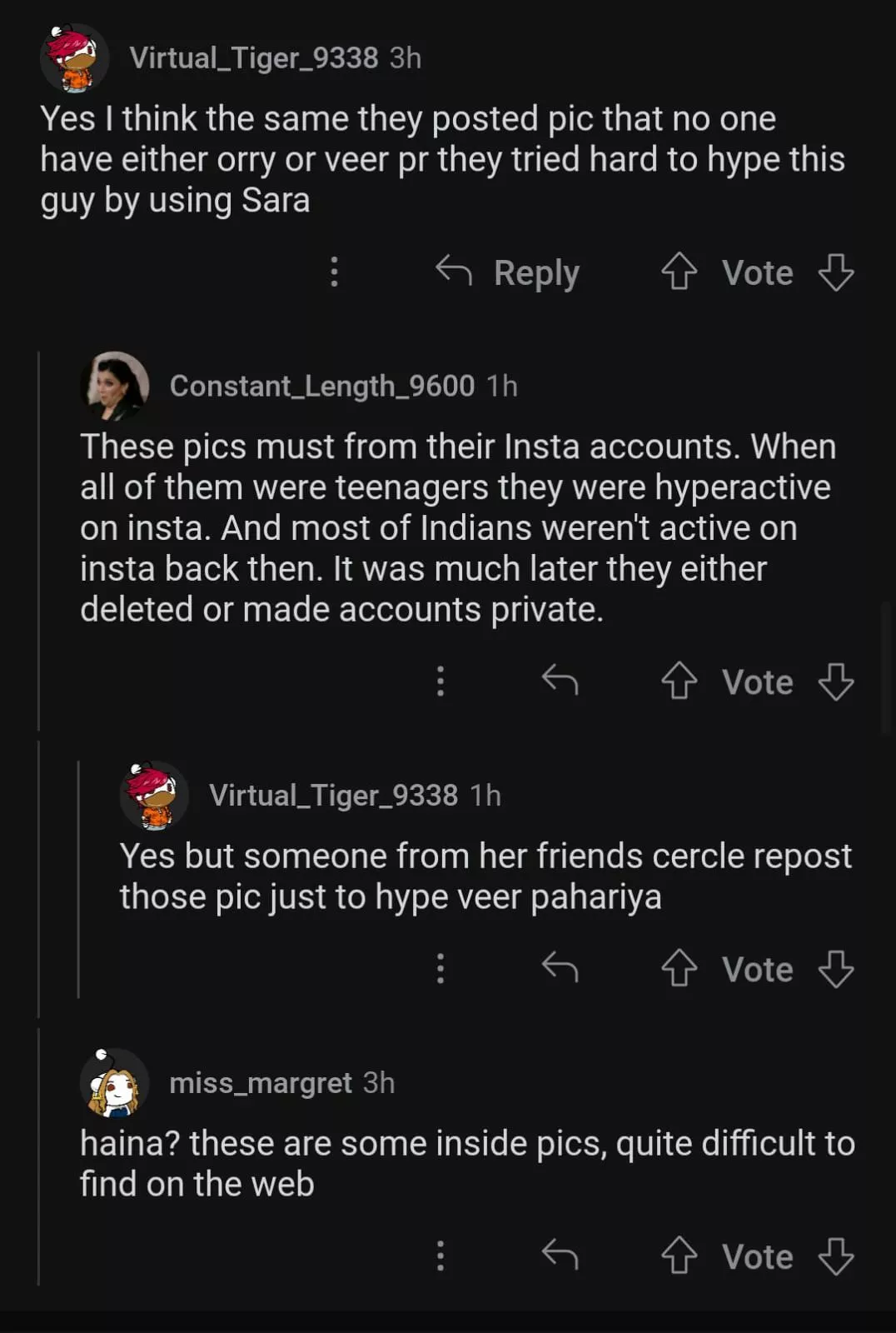
Task: Downvote Constant_Length_9600's Insta accounts comment
Action: click(836, 681)
